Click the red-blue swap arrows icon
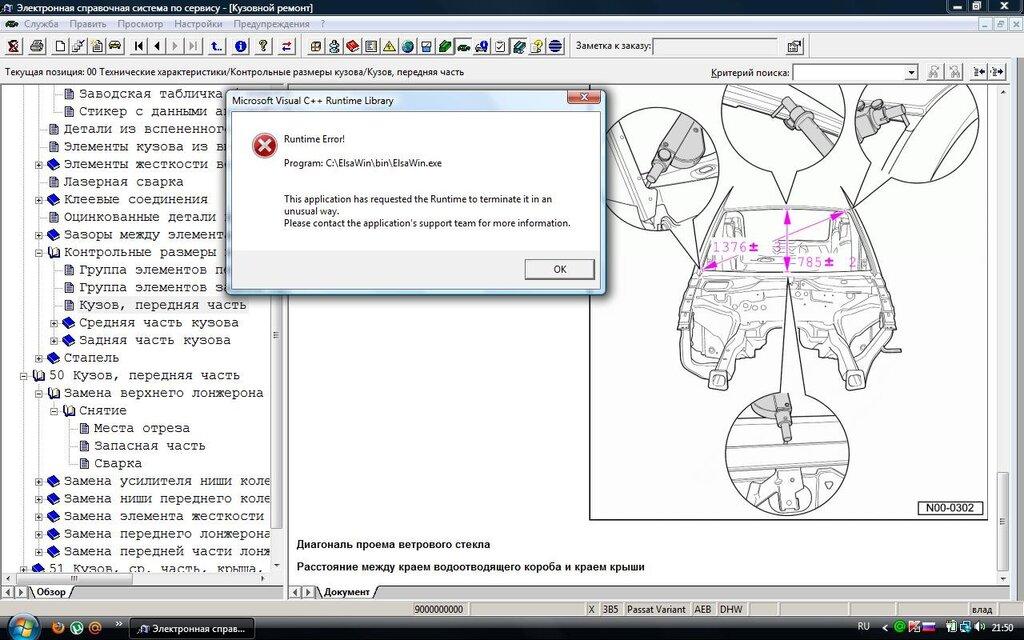 tap(287, 46)
